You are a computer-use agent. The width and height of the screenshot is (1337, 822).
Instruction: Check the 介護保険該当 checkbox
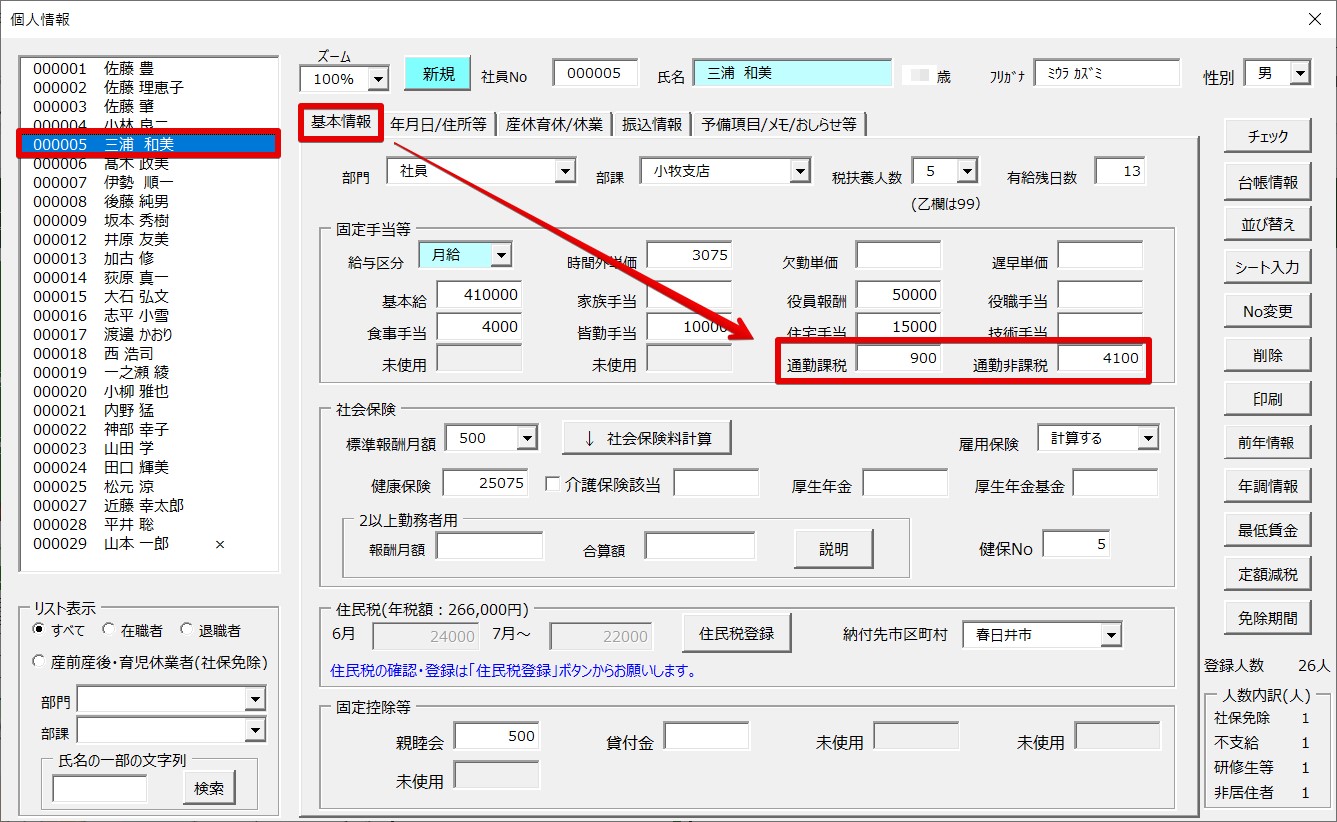pyautogui.click(x=552, y=484)
